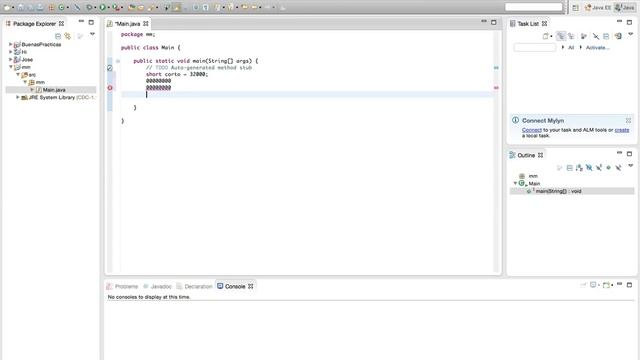640x360 pixels.
Task: Toggle Hide Local Types in Outline
Action: click(x=618, y=168)
